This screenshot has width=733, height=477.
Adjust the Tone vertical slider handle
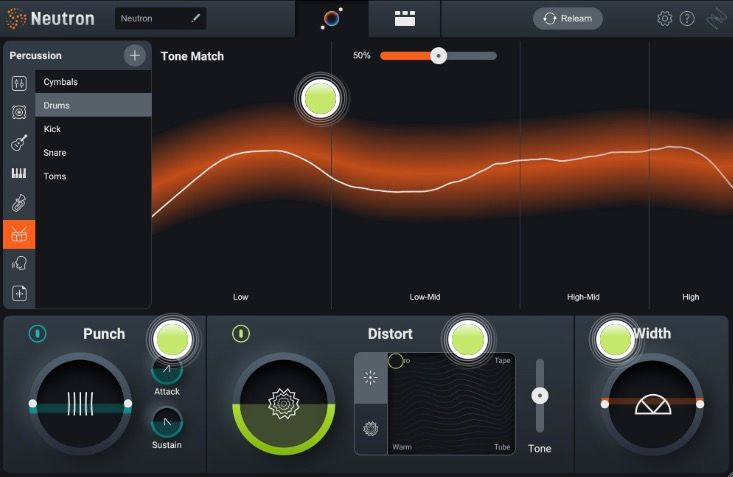tap(540, 396)
